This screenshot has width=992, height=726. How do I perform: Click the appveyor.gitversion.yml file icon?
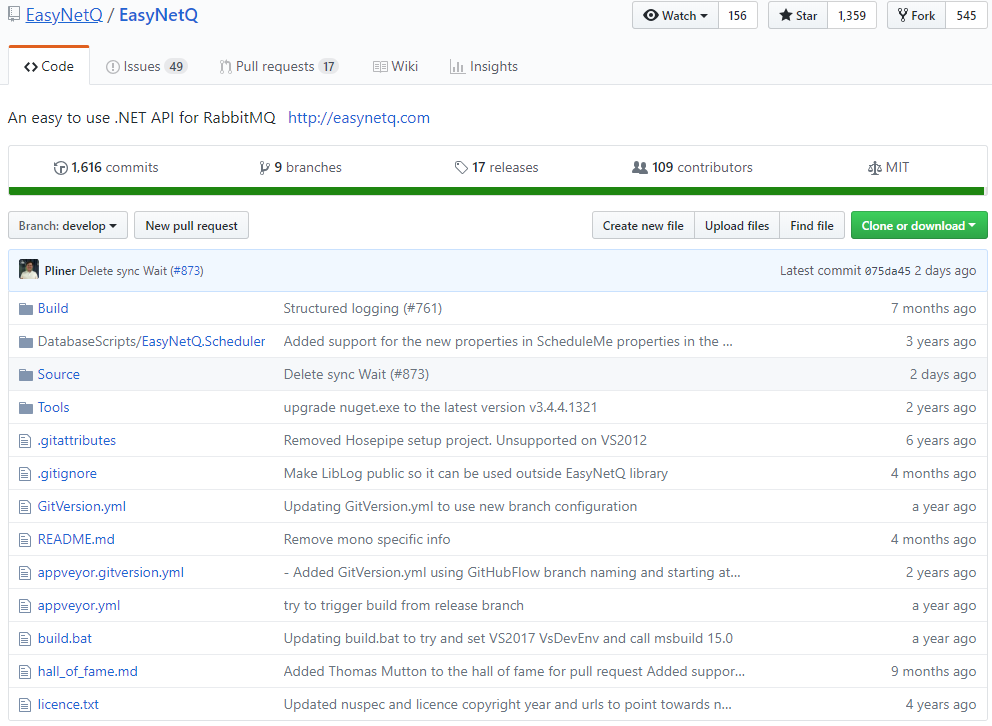(x=25, y=573)
